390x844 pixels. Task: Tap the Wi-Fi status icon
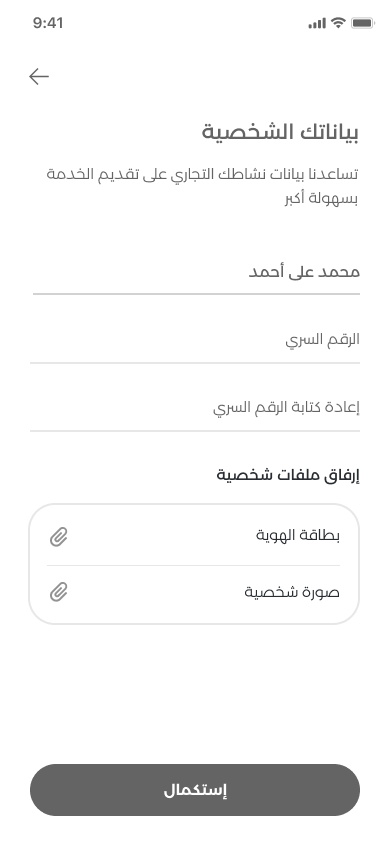pyautogui.click(x=338, y=23)
